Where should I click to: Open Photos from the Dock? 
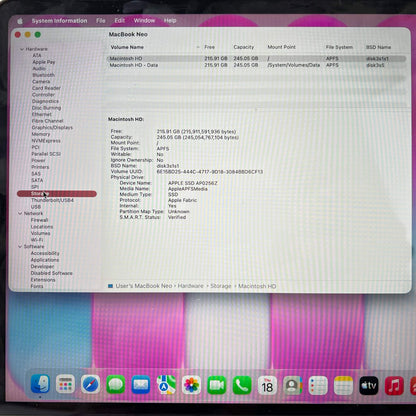point(192,384)
